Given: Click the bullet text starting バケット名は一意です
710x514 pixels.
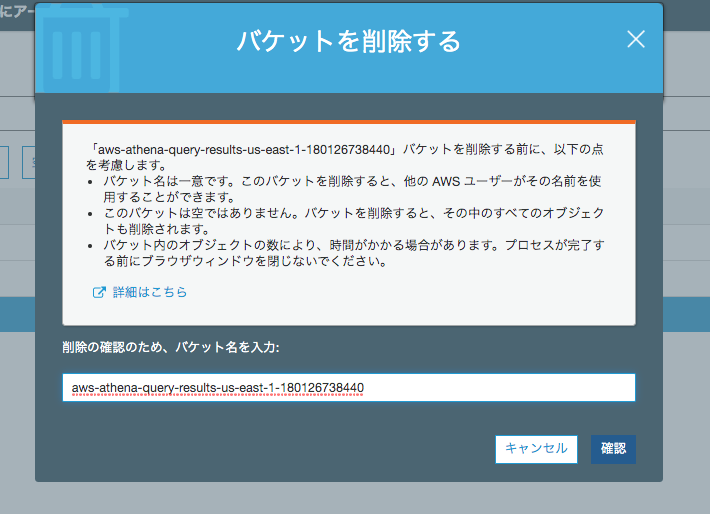Looking at the screenshot, I should [352, 189].
